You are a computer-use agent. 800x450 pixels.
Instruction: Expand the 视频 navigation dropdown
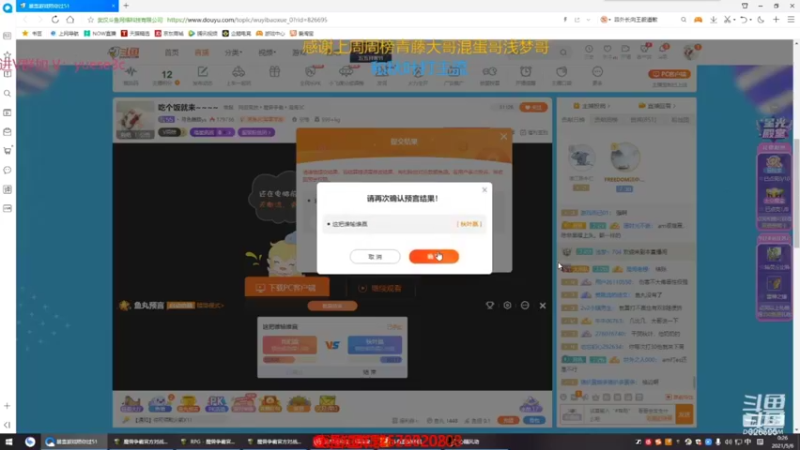pyautogui.click(x=267, y=53)
